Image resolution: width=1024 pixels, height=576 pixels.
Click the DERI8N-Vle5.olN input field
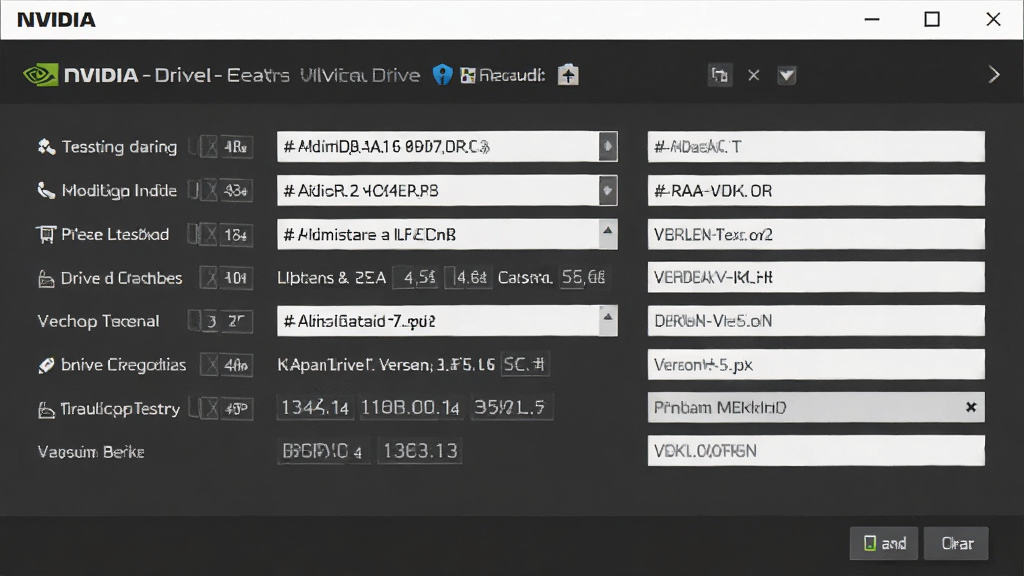[x=816, y=321]
